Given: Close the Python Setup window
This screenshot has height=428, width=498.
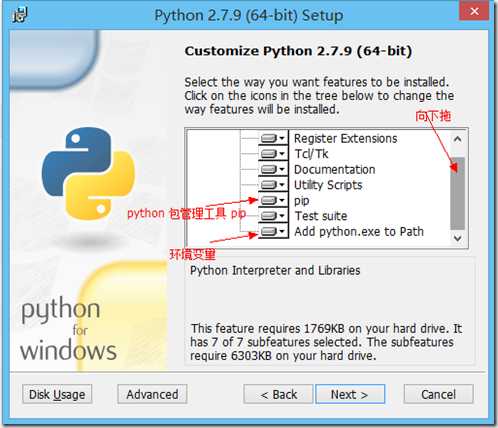Looking at the screenshot, I should point(474,11).
